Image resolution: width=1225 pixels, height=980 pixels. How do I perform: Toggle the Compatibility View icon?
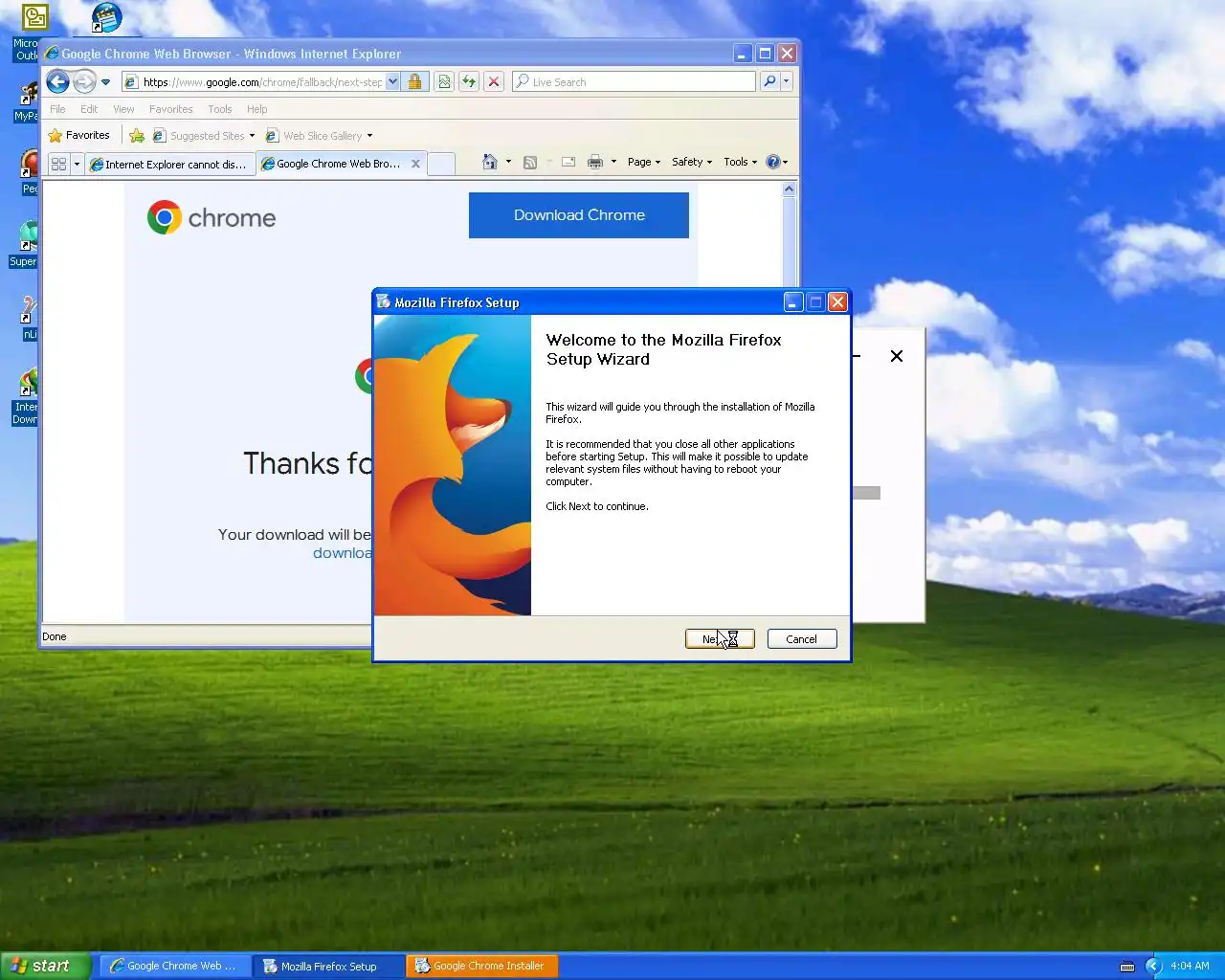coord(444,82)
